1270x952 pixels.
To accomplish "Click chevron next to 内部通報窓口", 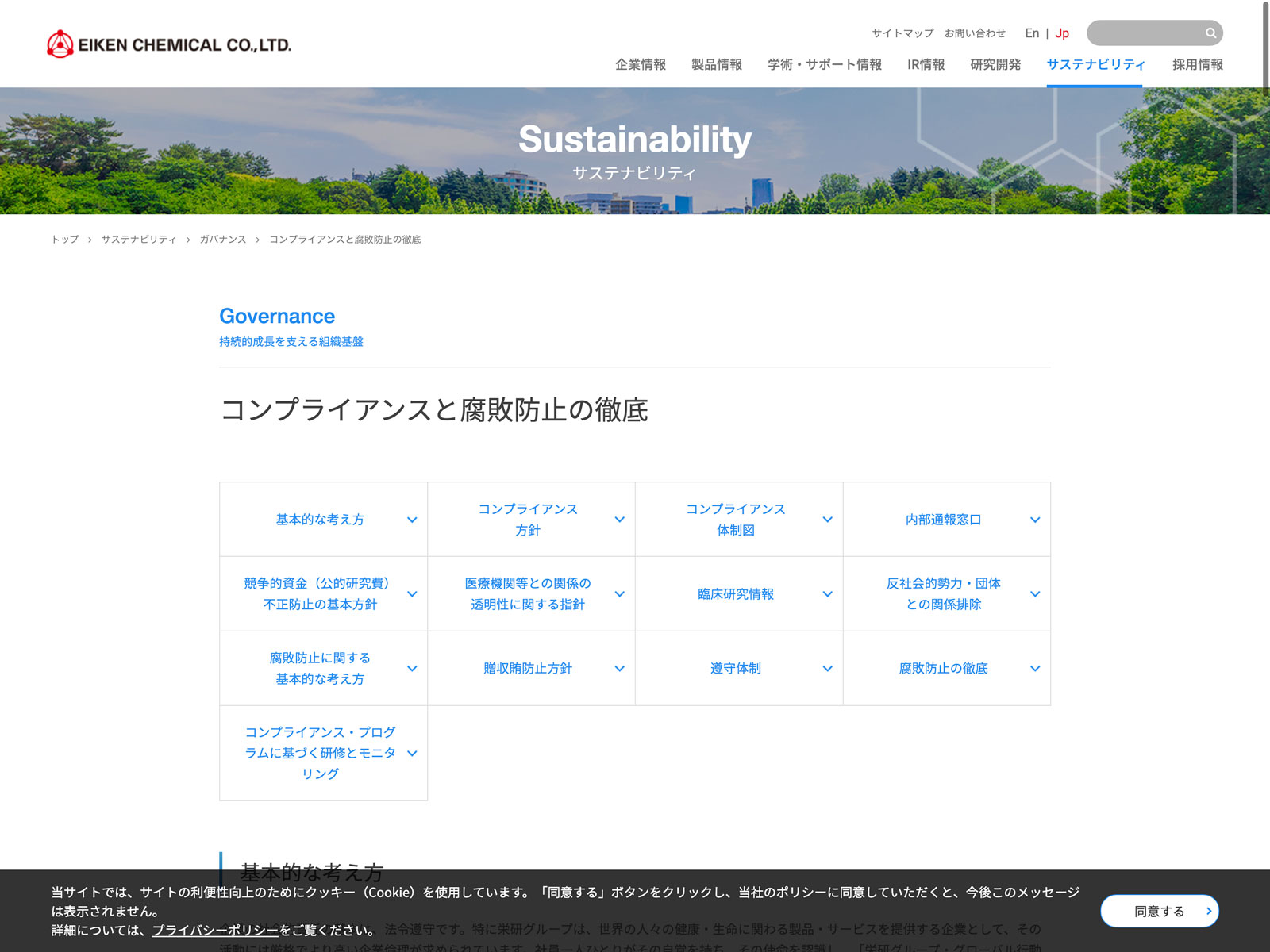I will (1035, 520).
